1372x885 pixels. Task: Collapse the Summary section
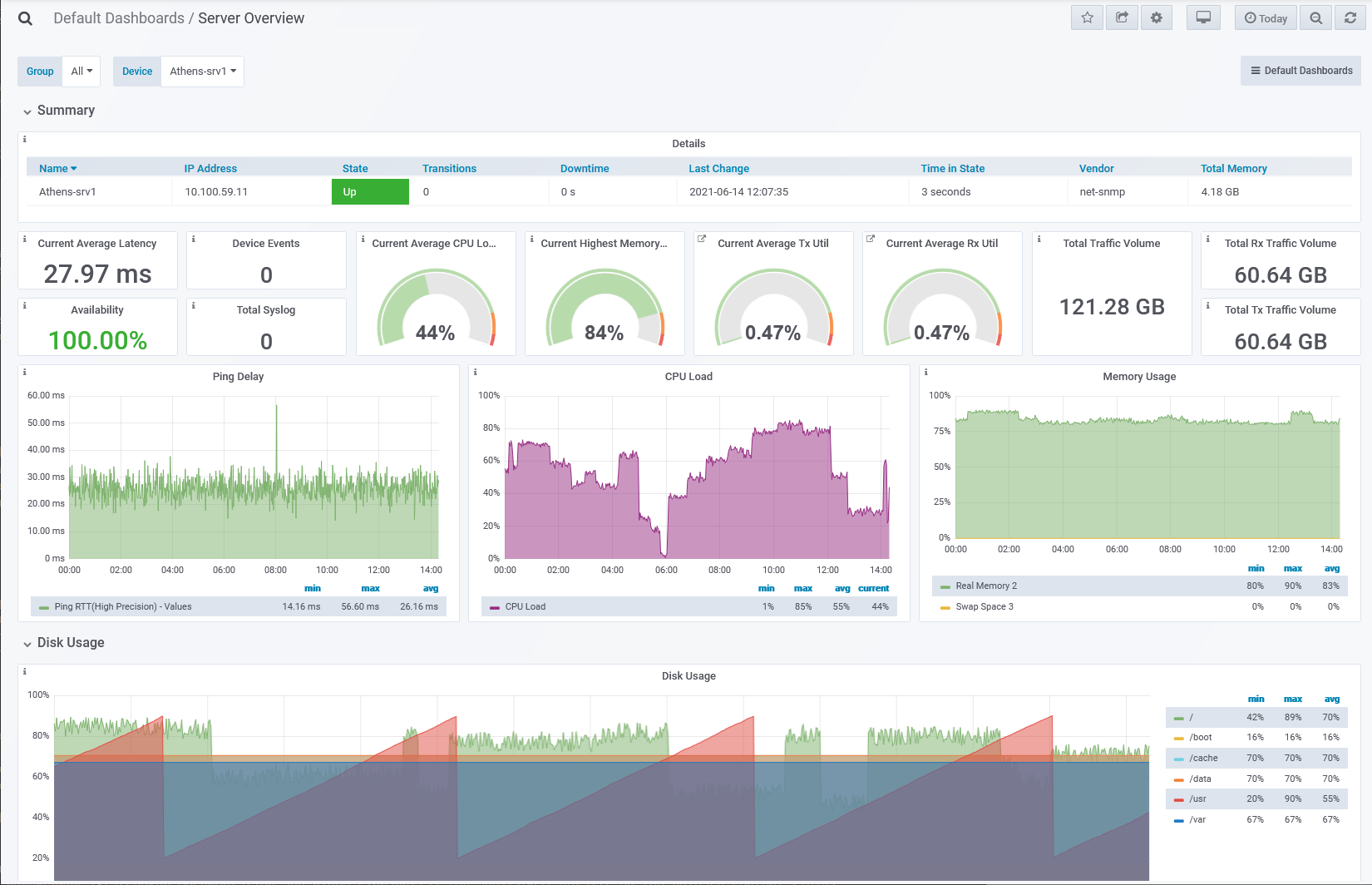58,111
